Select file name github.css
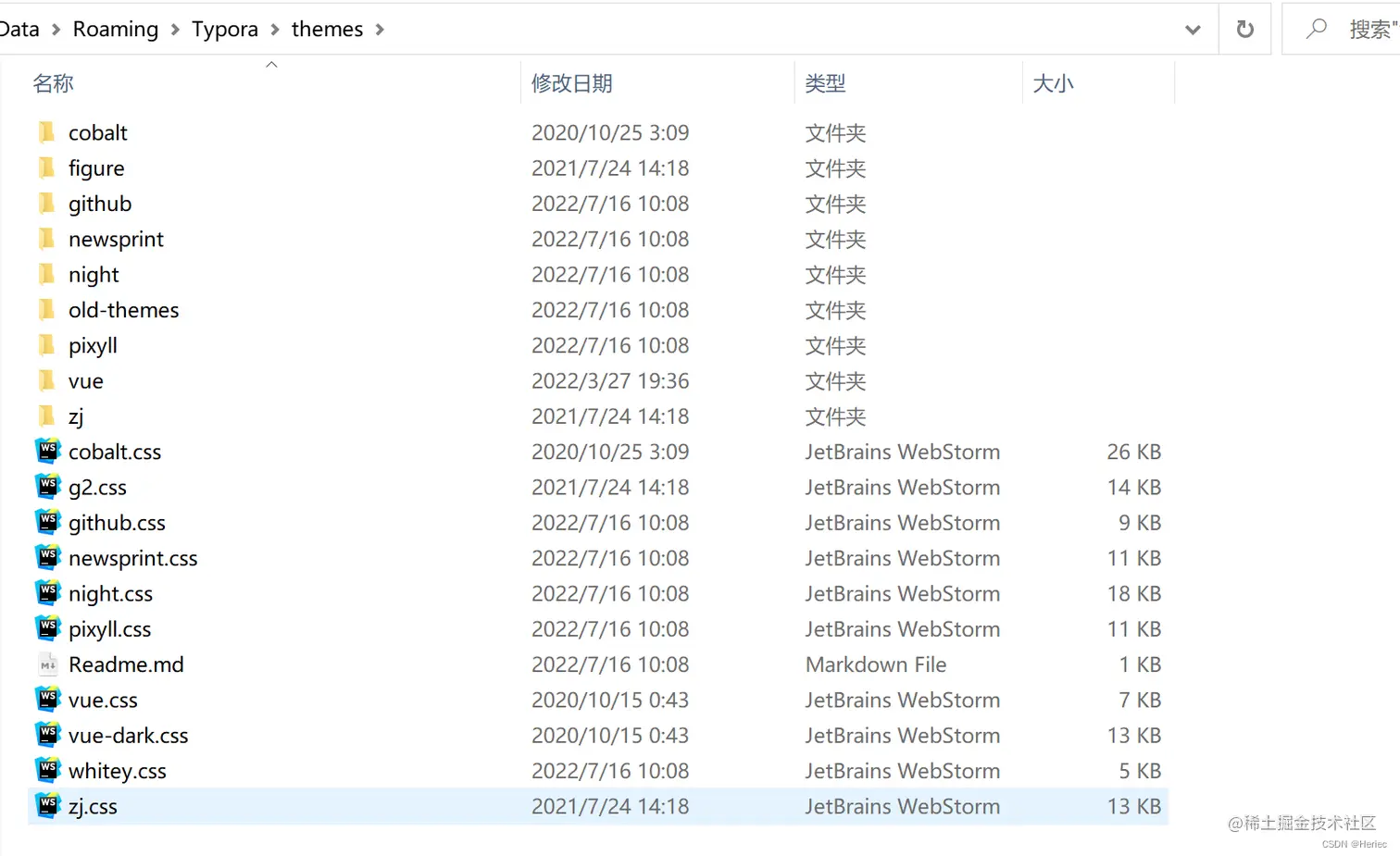 tap(117, 523)
